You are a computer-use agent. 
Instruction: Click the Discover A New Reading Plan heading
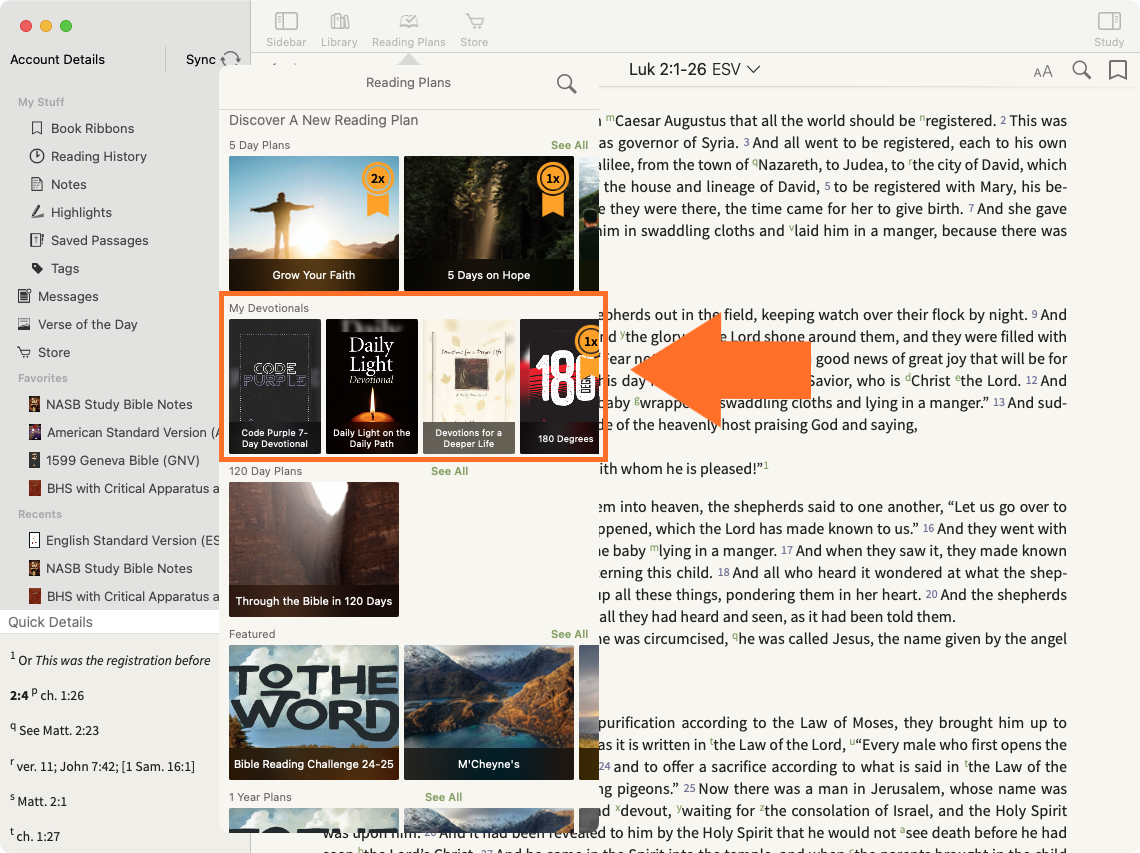tap(324, 120)
